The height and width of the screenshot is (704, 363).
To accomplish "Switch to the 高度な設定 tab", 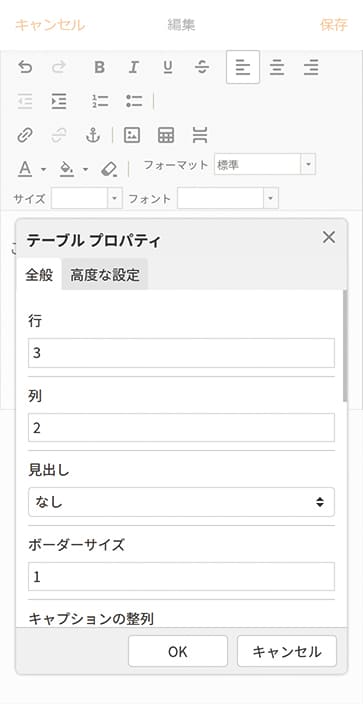I will click(105, 274).
